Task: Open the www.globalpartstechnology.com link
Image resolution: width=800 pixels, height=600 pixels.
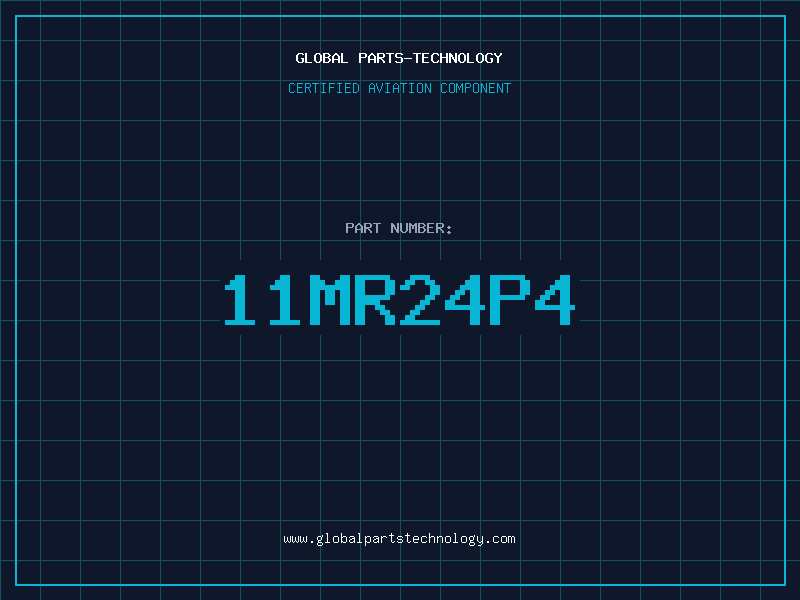Action: coord(399,539)
